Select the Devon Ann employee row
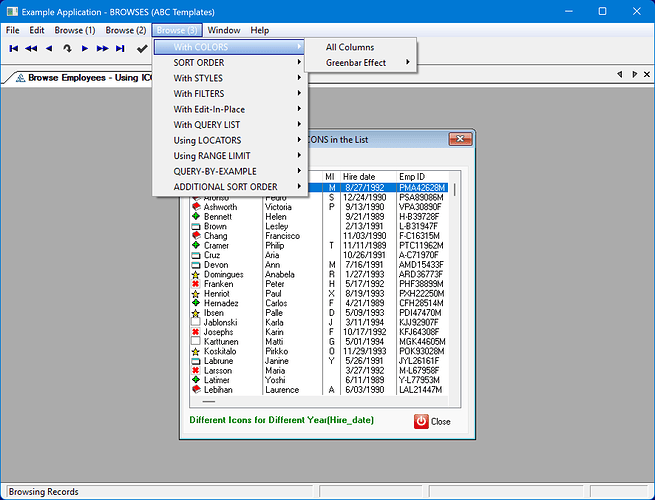655x500 pixels. pyautogui.click(x=319, y=265)
